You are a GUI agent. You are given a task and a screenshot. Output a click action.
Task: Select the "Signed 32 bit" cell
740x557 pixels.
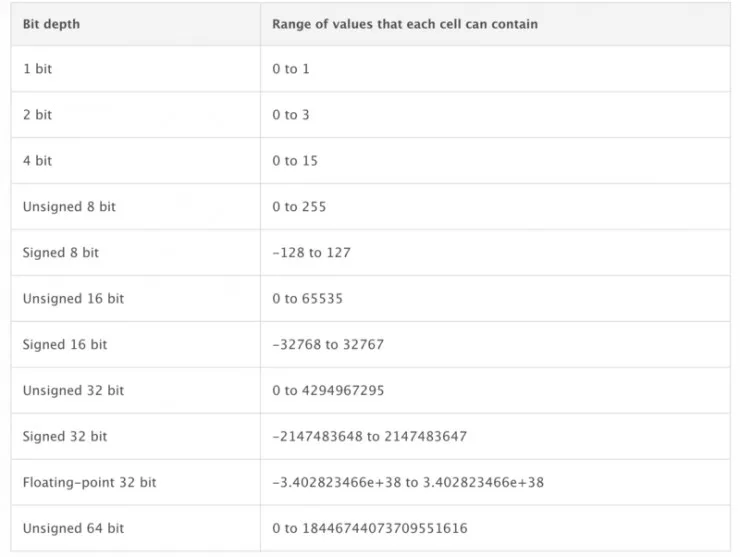(65, 437)
